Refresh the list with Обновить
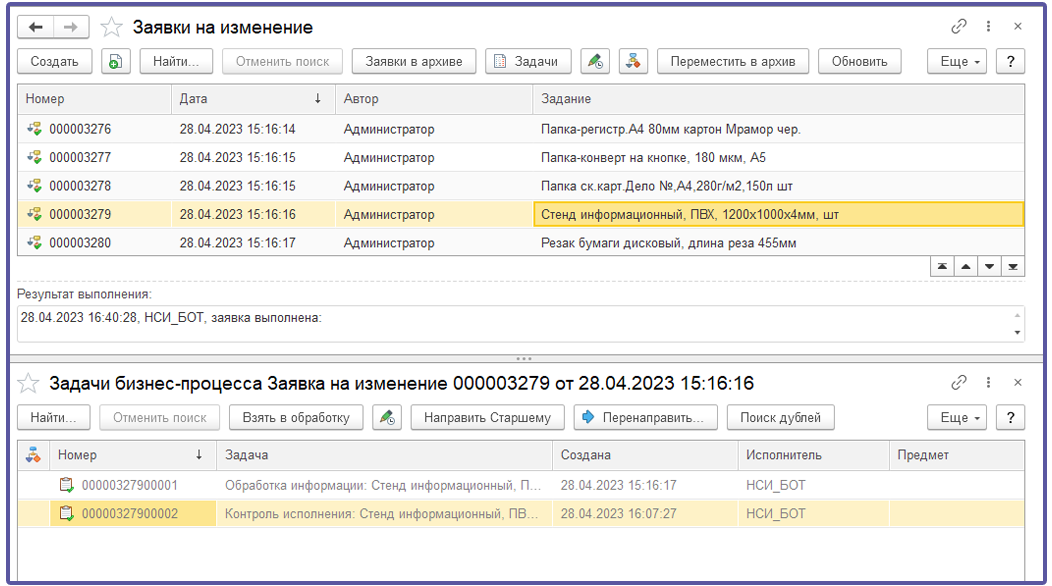Viewport: 1052px width, 586px height. coord(859,61)
